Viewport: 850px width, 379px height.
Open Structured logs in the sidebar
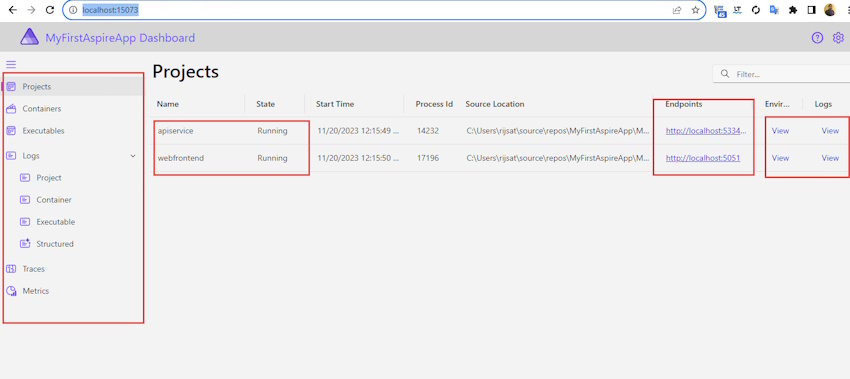pyautogui.click(x=55, y=244)
